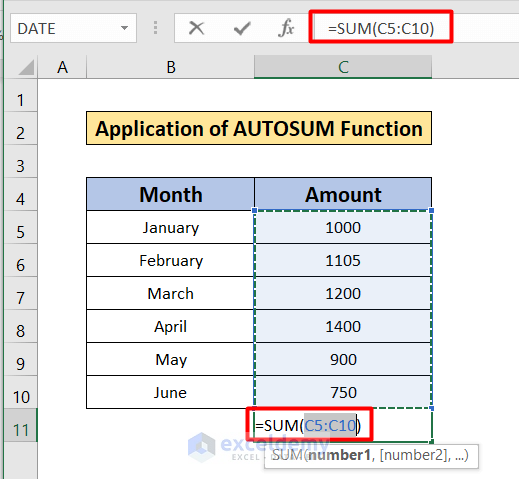The height and width of the screenshot is (479, 519).
Task: Click the cell with amount 900
Action: 343,359
